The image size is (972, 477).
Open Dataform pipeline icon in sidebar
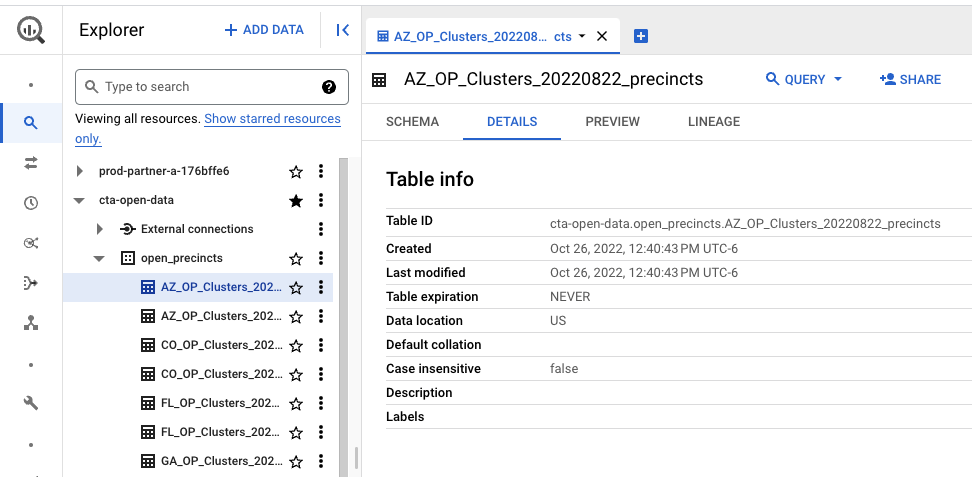[31, 283]
